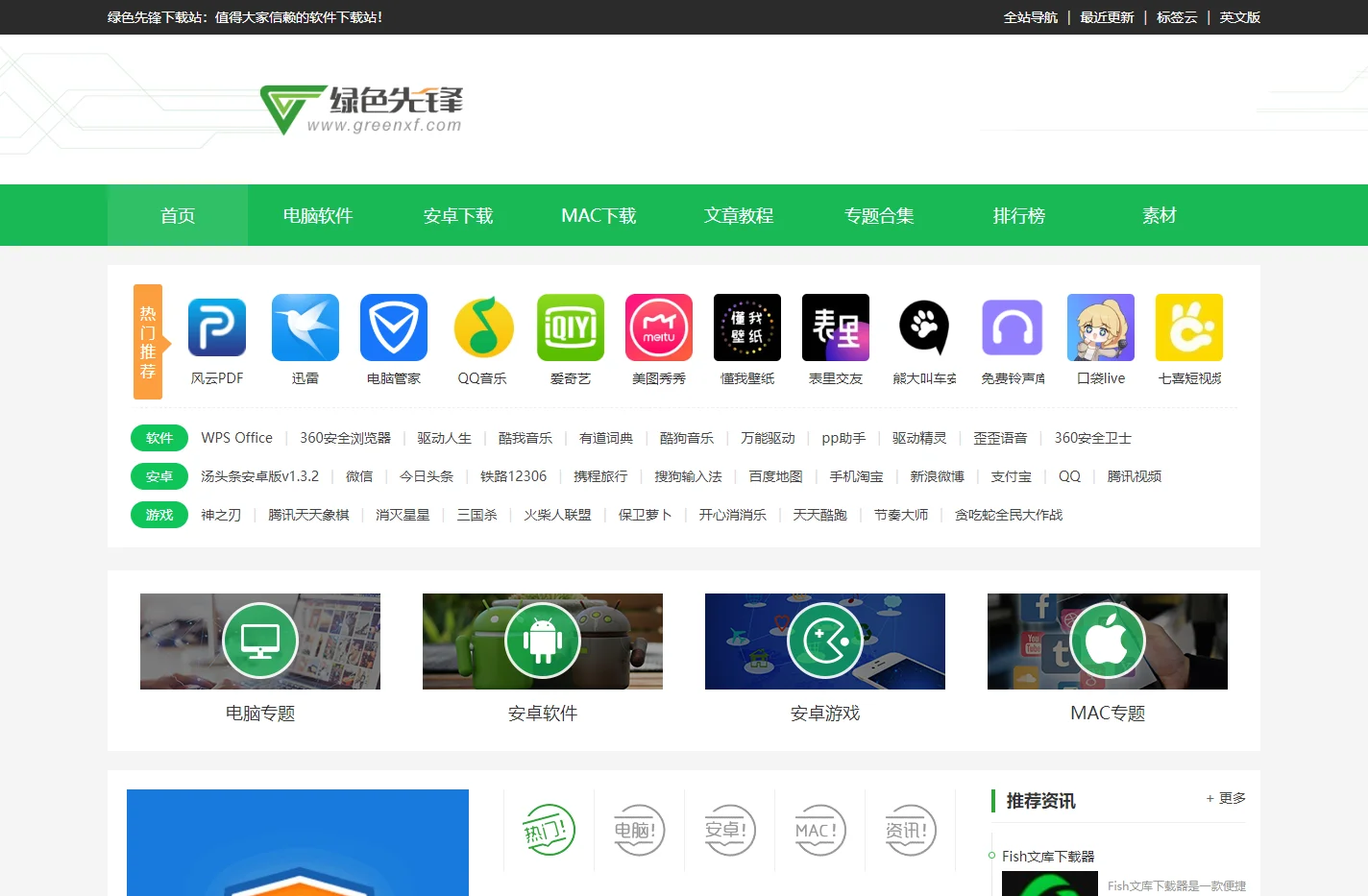Click the green 游戏 category pill
1368x896 pixels.
[x=159, y=515]
